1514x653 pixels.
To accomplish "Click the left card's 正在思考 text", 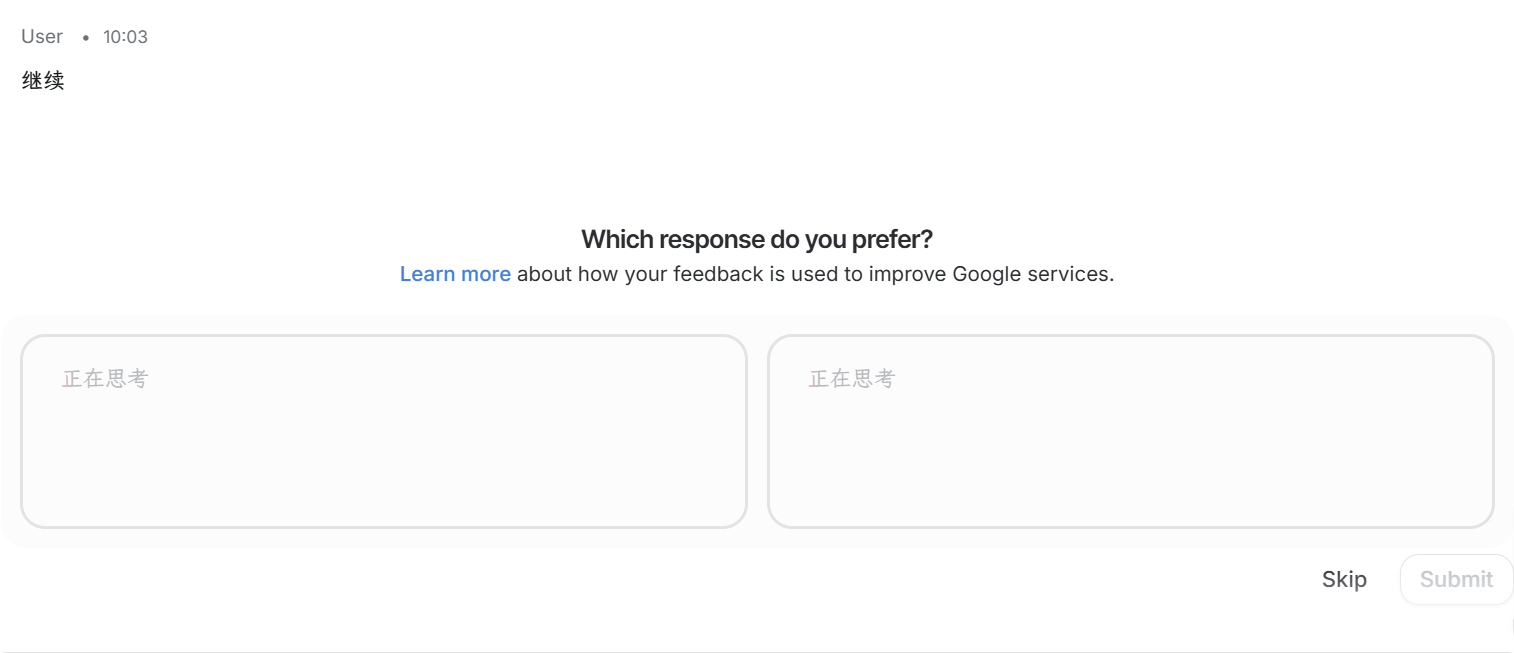I will (105, 379).
